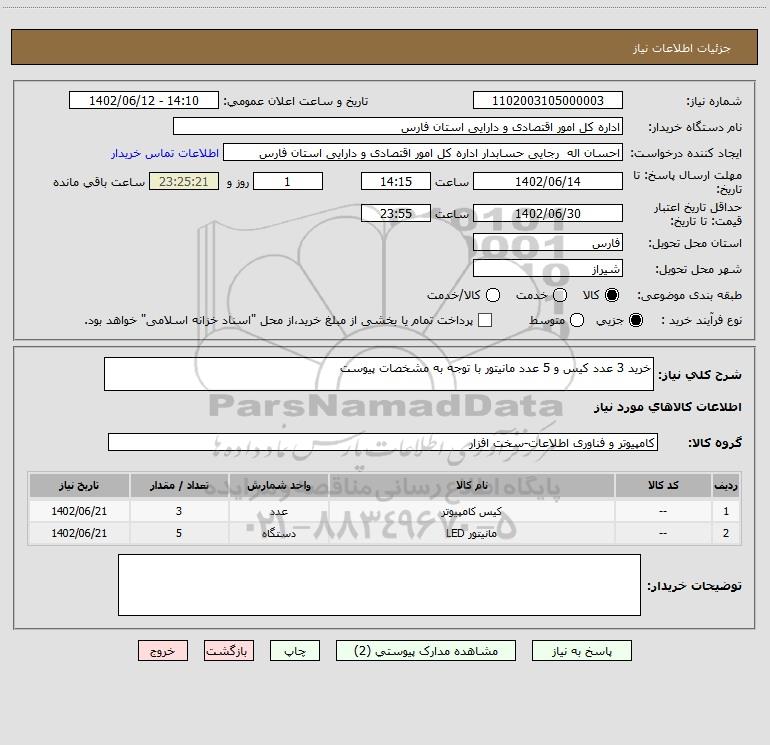Click the ردیف column header
The height and width of the screenshot is (745, 770).
[726, 485]
